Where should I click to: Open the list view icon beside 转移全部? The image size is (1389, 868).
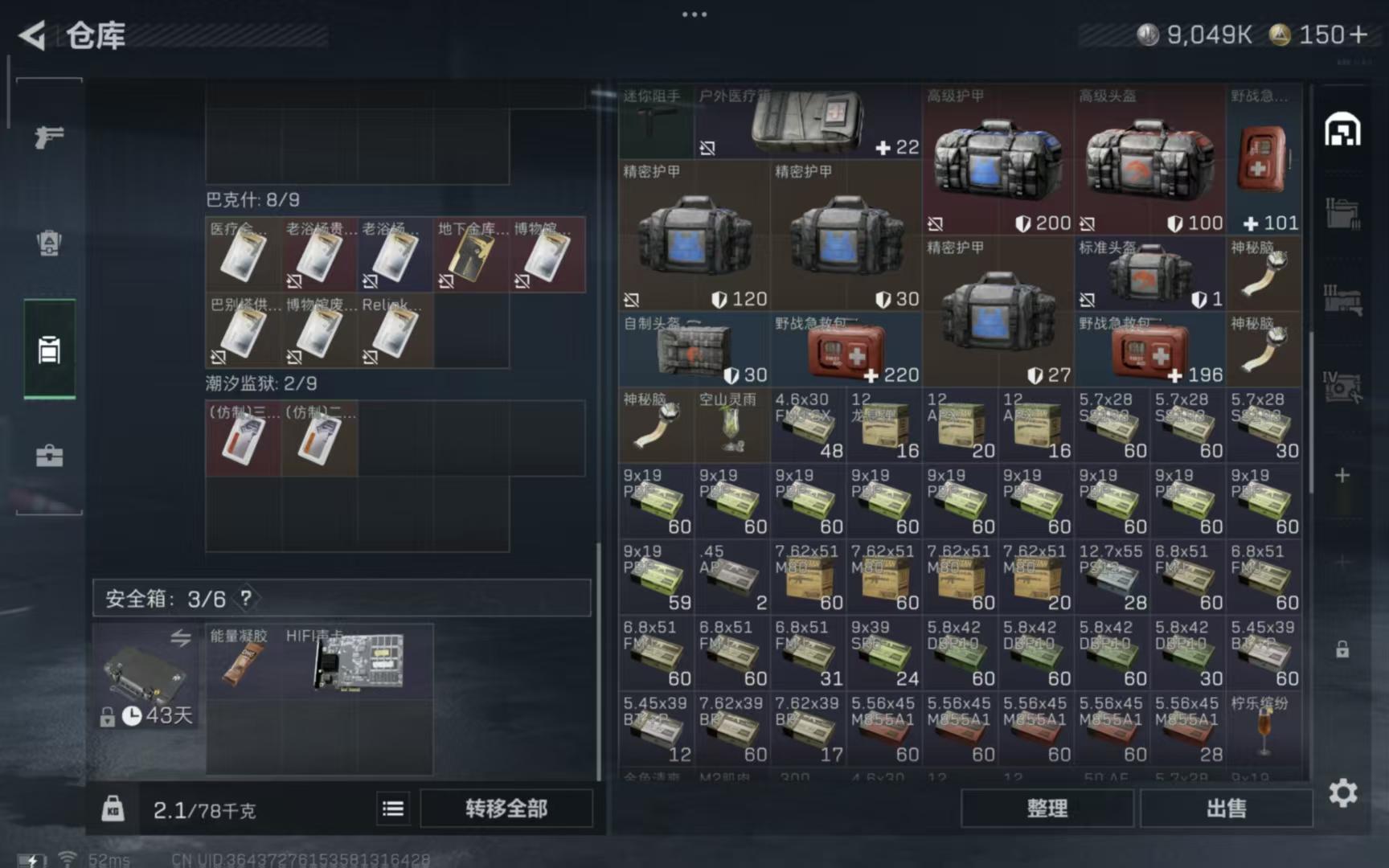(393, 808)
